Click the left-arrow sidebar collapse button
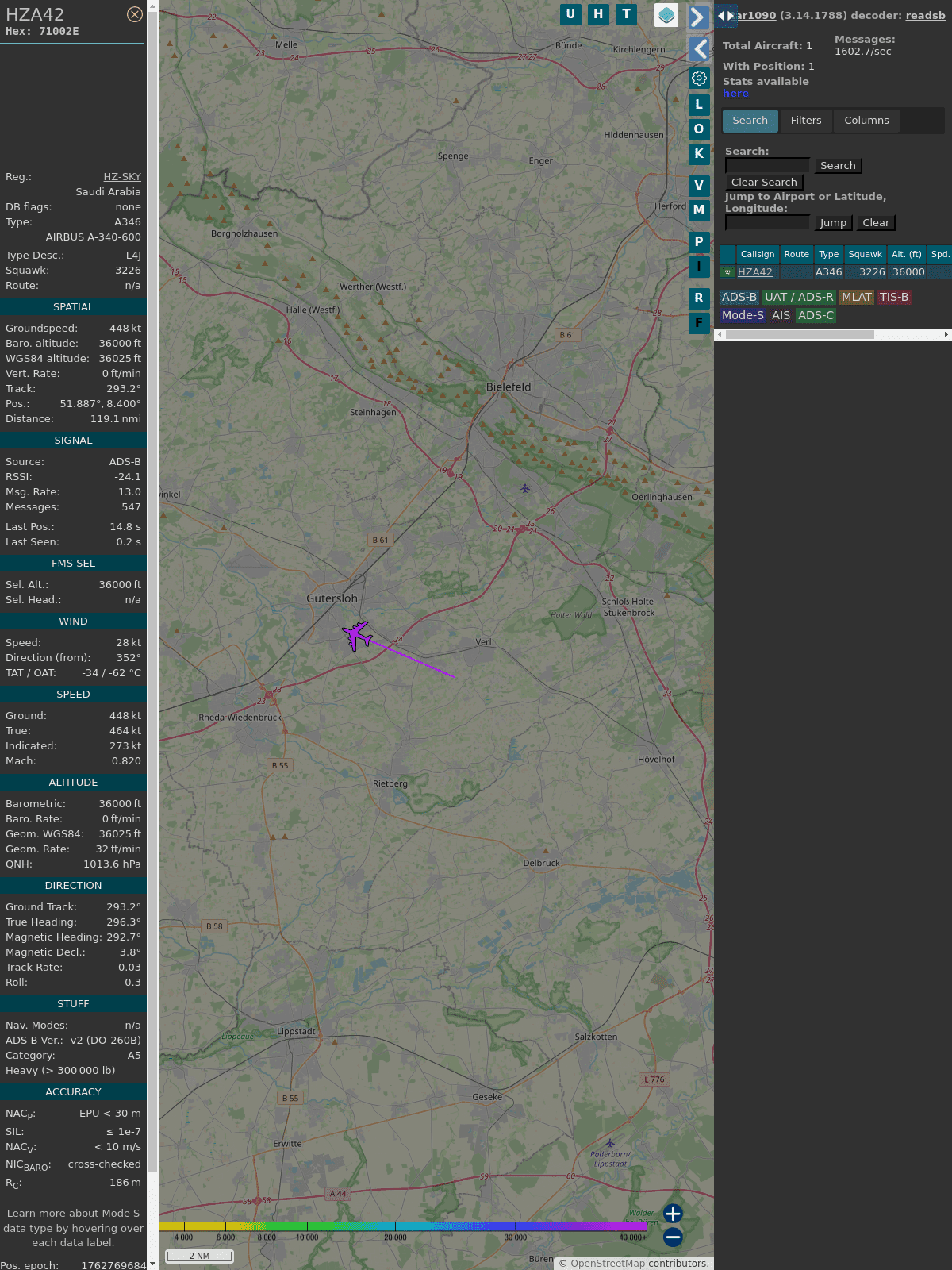Screen dimensions: 952x1270 tap(698, 49)
